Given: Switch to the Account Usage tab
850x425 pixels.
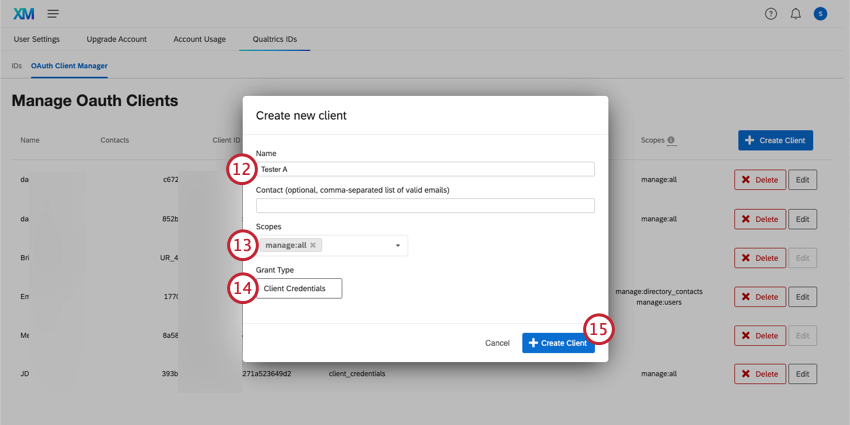Looking at the screenshot, I should pos(199,39).
